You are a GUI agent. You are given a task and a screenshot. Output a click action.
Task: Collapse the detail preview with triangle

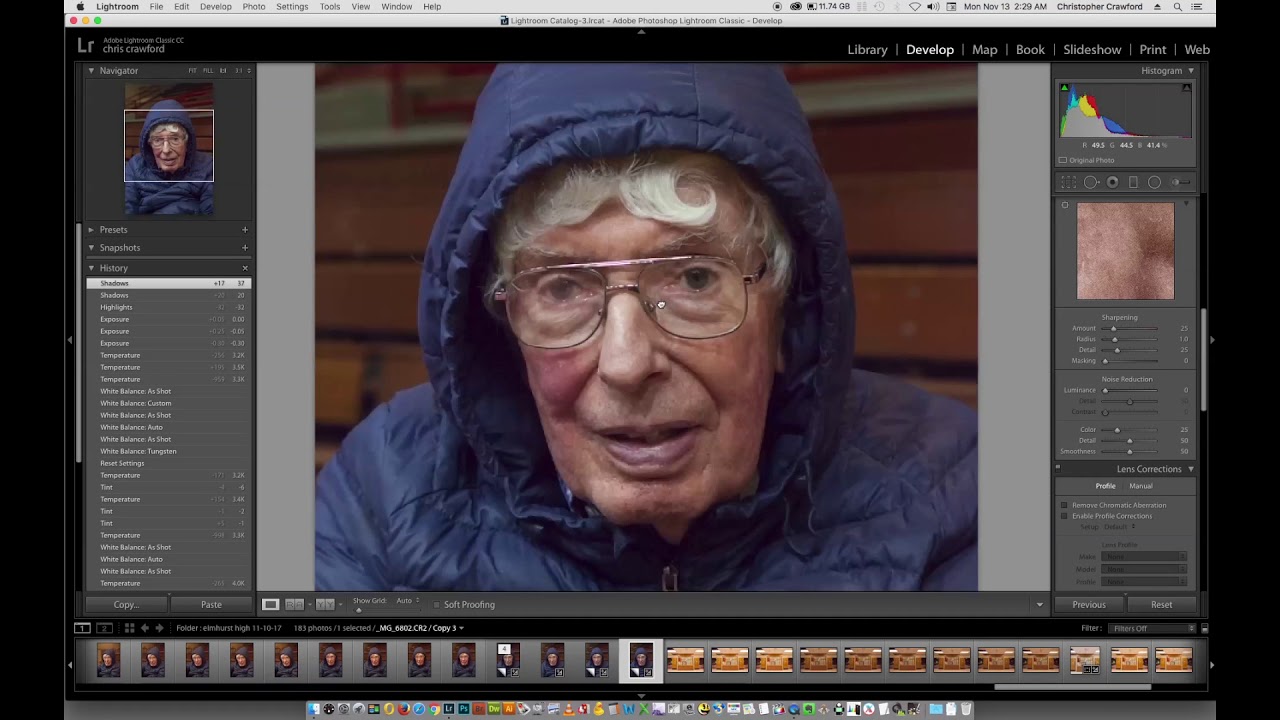click(x=1187, y=204)
